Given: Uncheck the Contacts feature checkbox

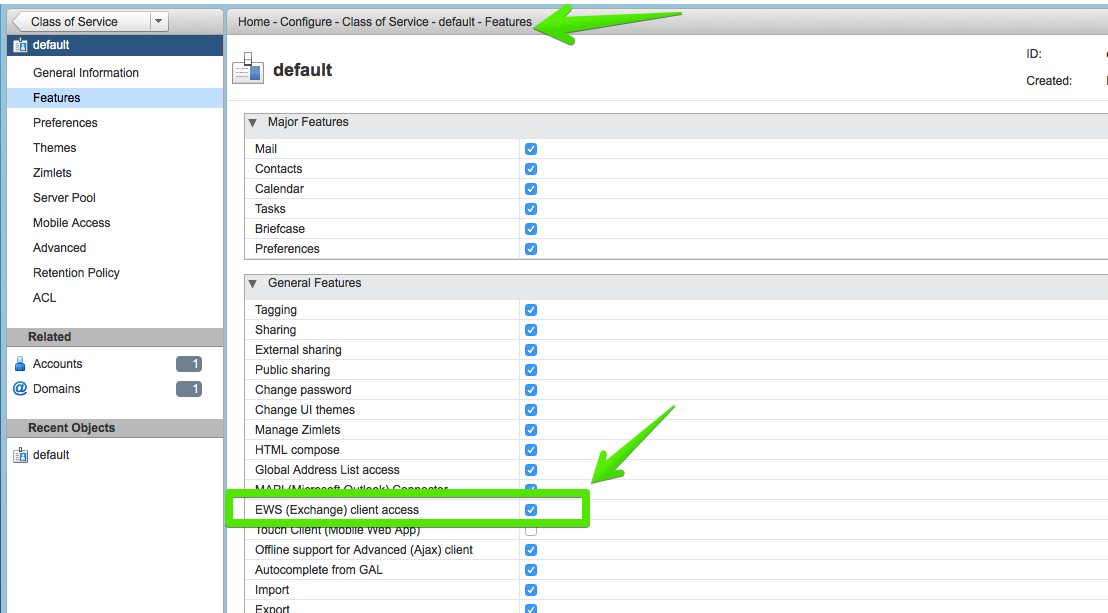Looking at the screenshot, I should pyautogui.click(x=531, y=169).
